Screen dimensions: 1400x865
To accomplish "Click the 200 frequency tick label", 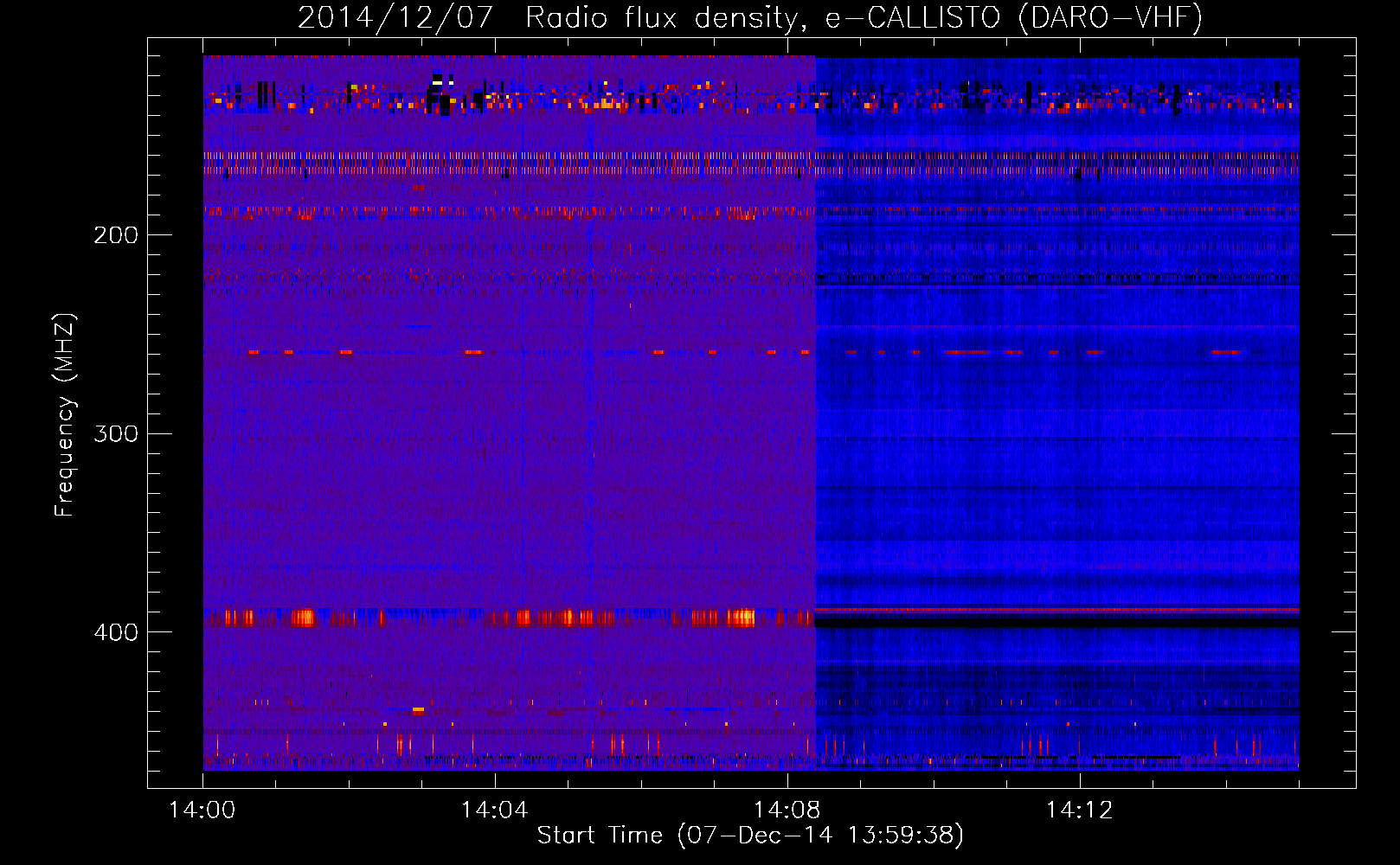I will coord(116,235).
